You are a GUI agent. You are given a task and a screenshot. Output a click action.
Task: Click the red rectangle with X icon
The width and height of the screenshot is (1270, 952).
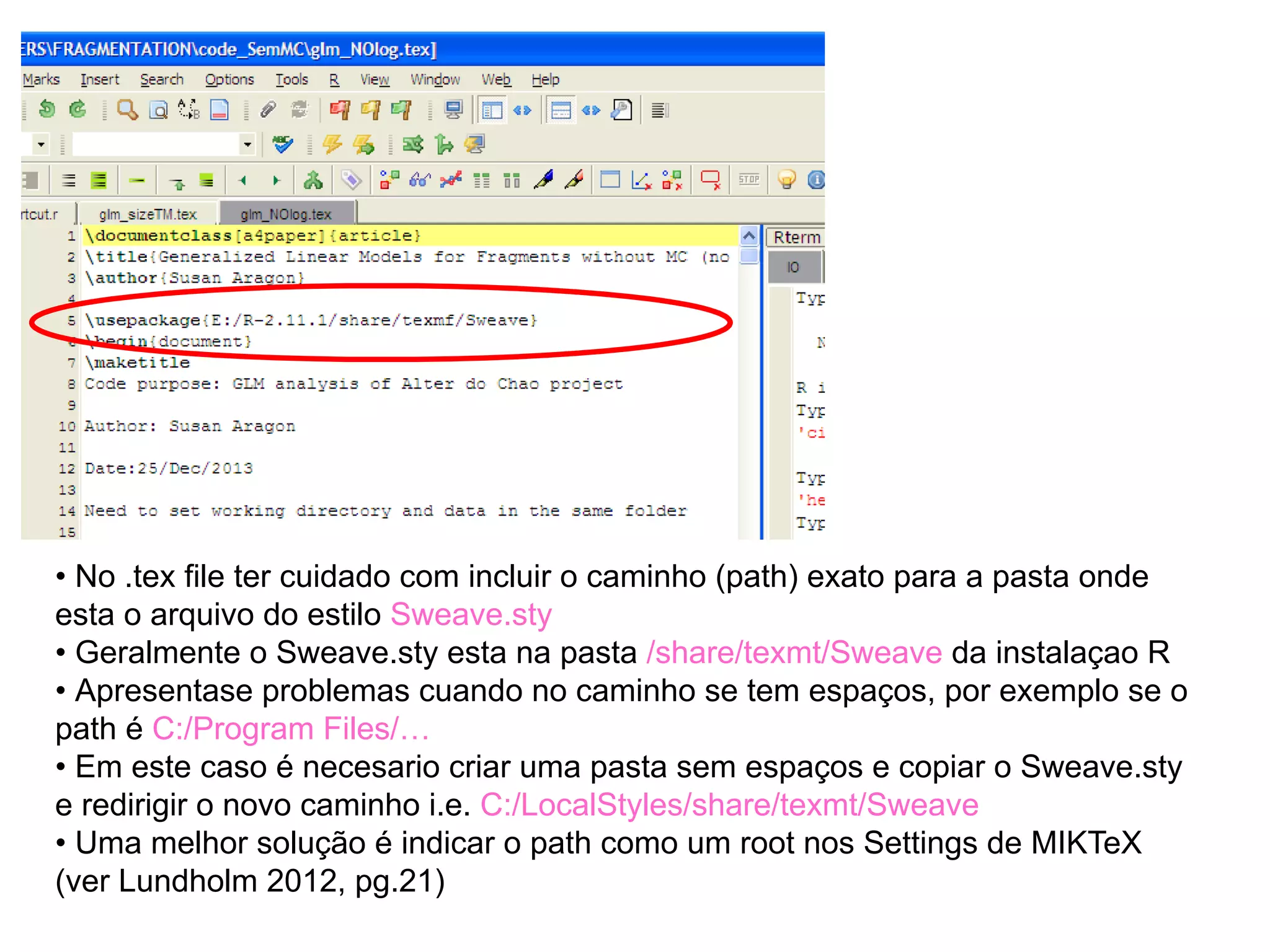(711, 180)
